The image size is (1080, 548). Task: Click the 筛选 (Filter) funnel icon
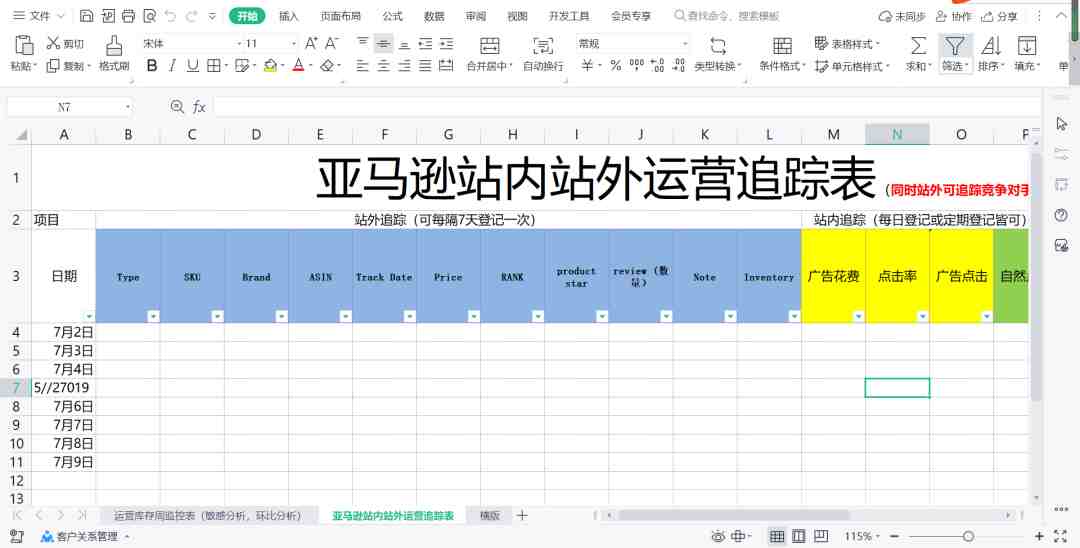coord(954,46)
